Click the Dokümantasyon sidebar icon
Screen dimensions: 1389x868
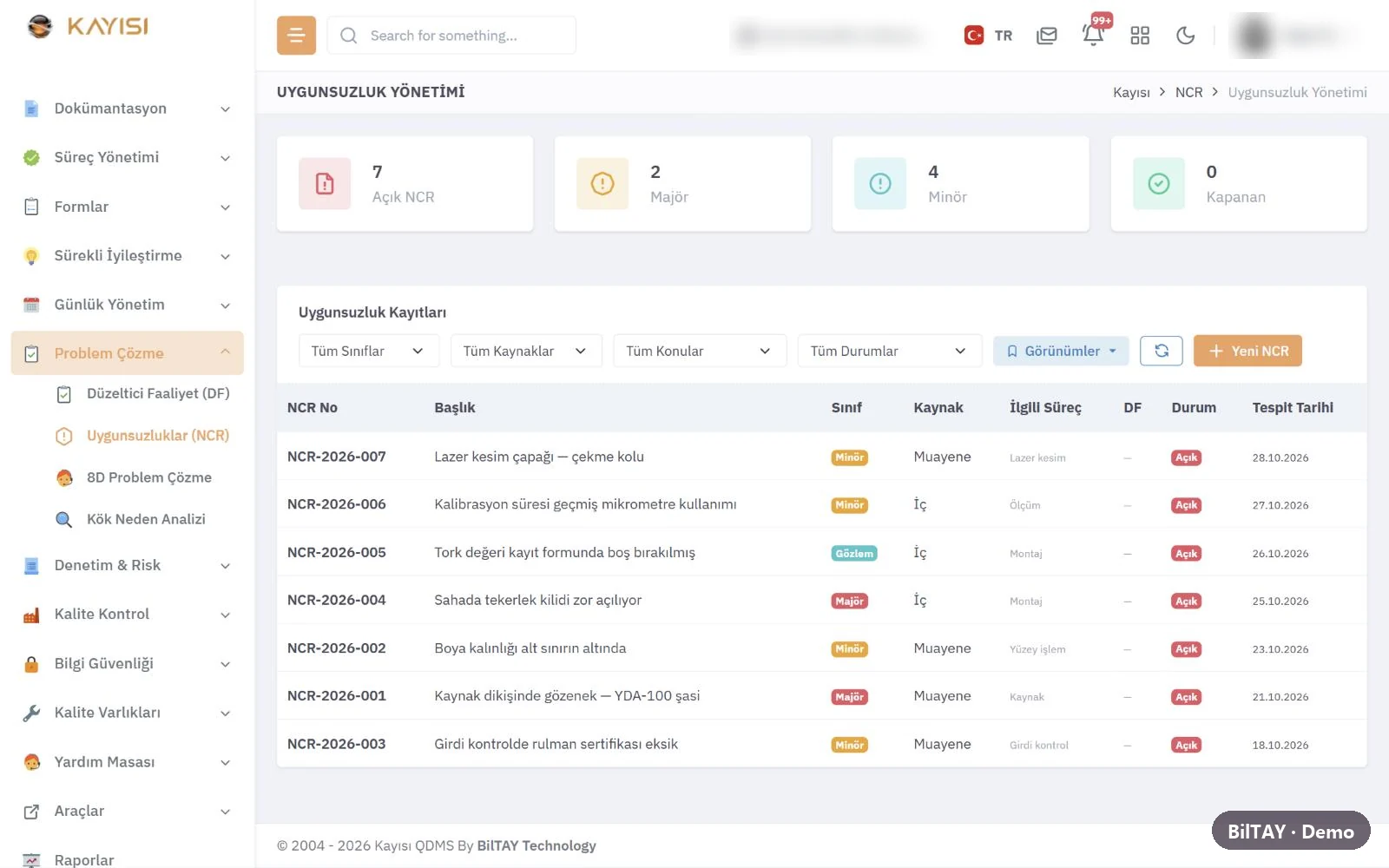click(x=31, y=108)
